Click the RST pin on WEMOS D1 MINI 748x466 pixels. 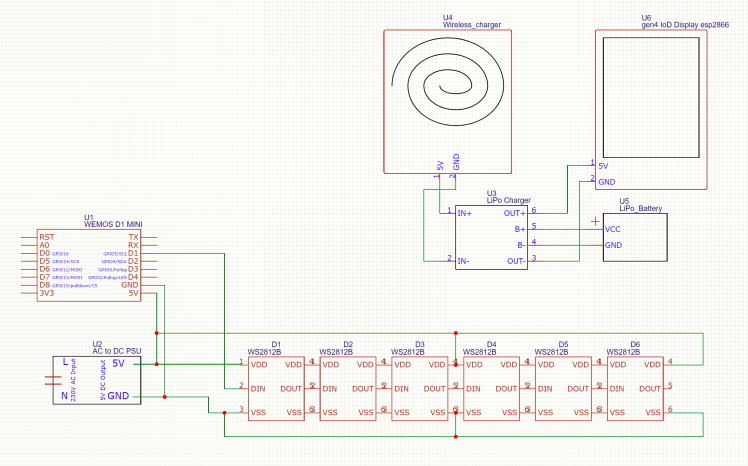(47, 237)
